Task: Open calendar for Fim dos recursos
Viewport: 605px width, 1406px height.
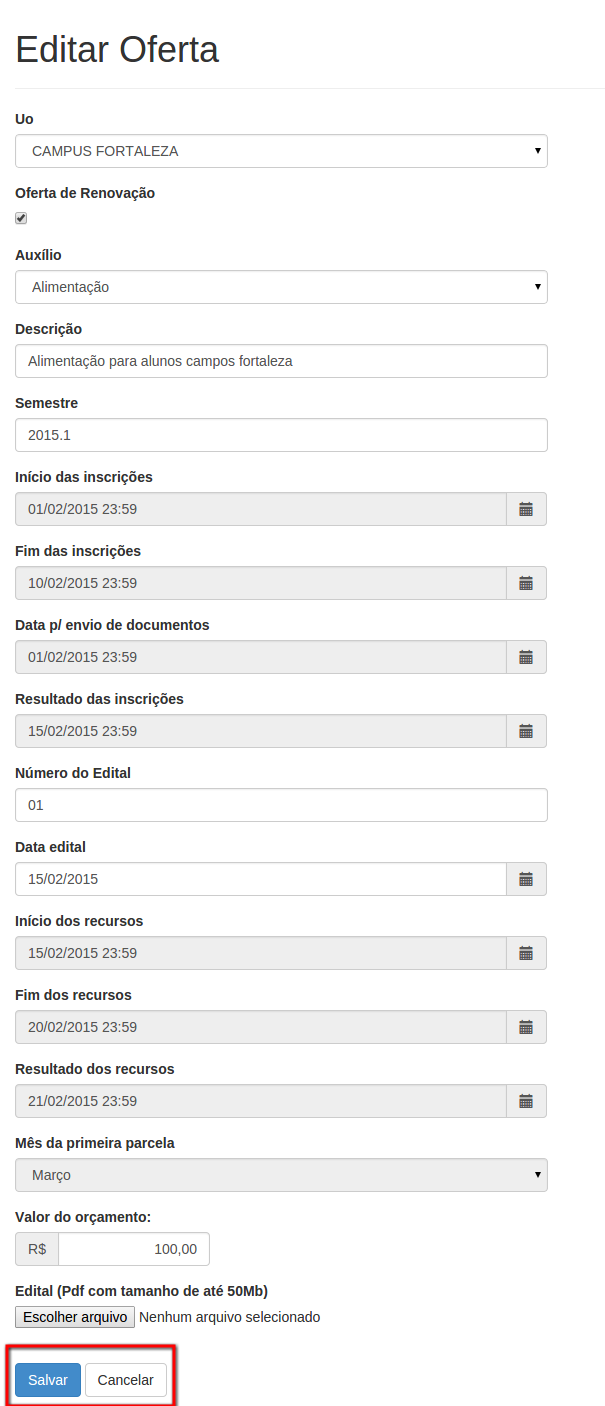Action: click(x=526, y=1027)
